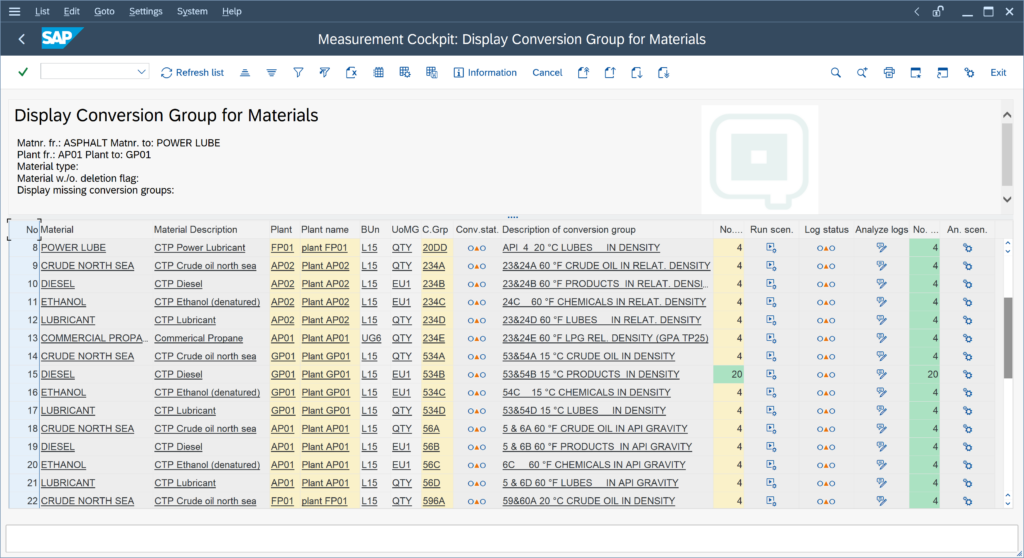Click the Save layout icon

pos(432,73)
